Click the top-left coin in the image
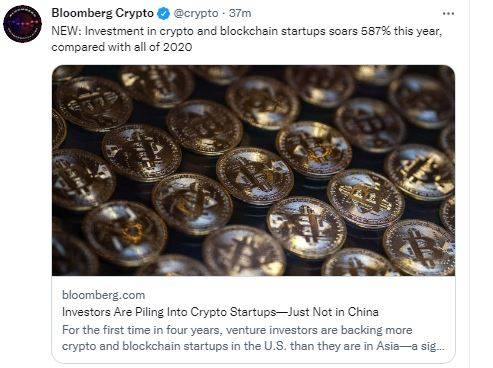The image size is (493, 368). coord(94,103)
